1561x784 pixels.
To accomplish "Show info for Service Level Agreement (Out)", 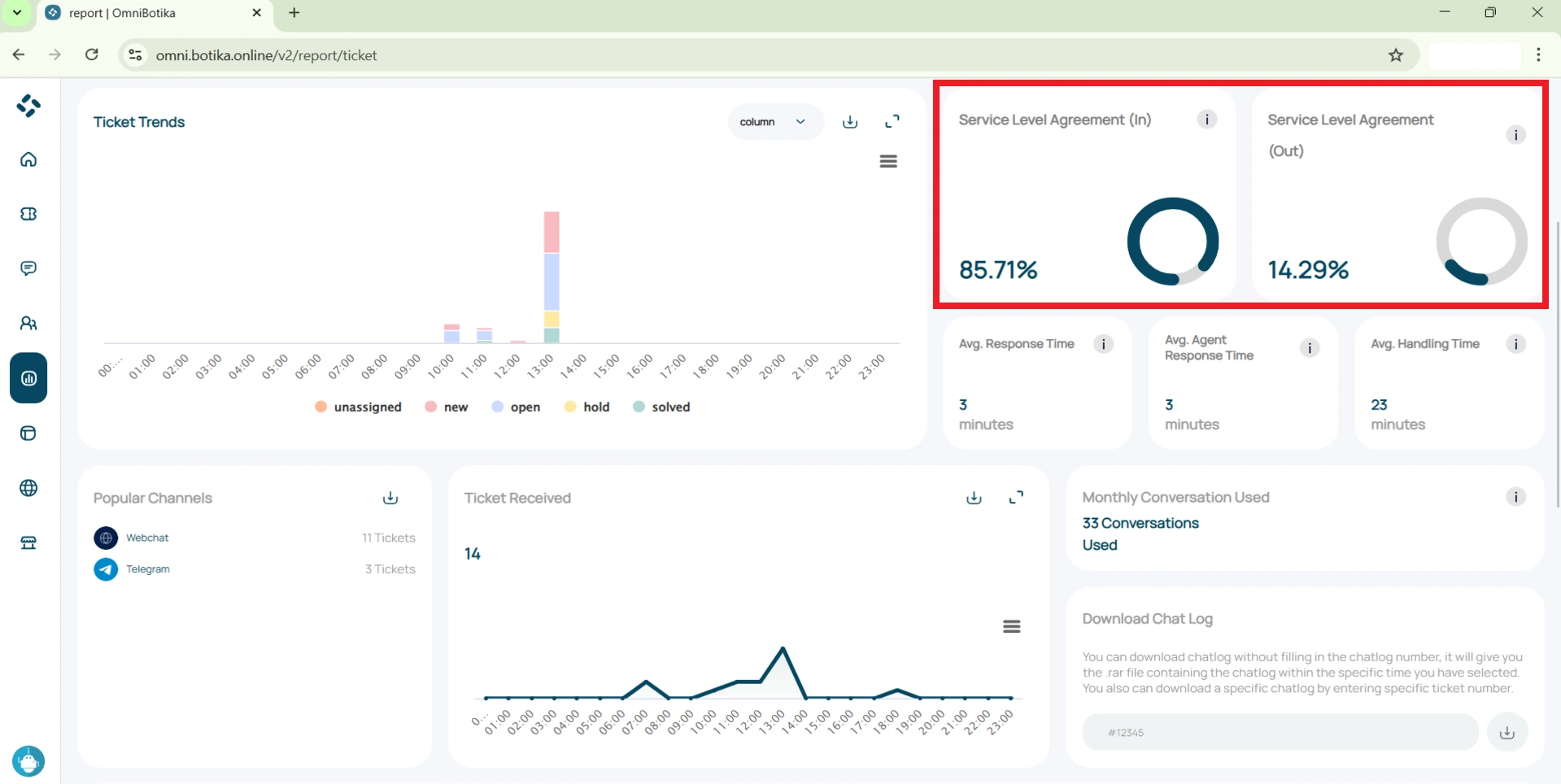I will (1515, 135).
